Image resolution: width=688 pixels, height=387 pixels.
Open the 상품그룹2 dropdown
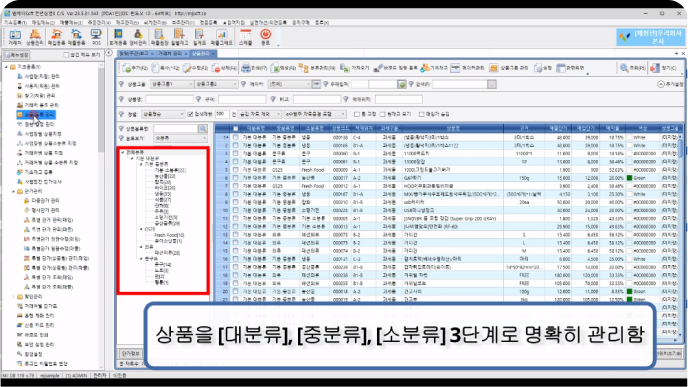[x=216, y=84]
